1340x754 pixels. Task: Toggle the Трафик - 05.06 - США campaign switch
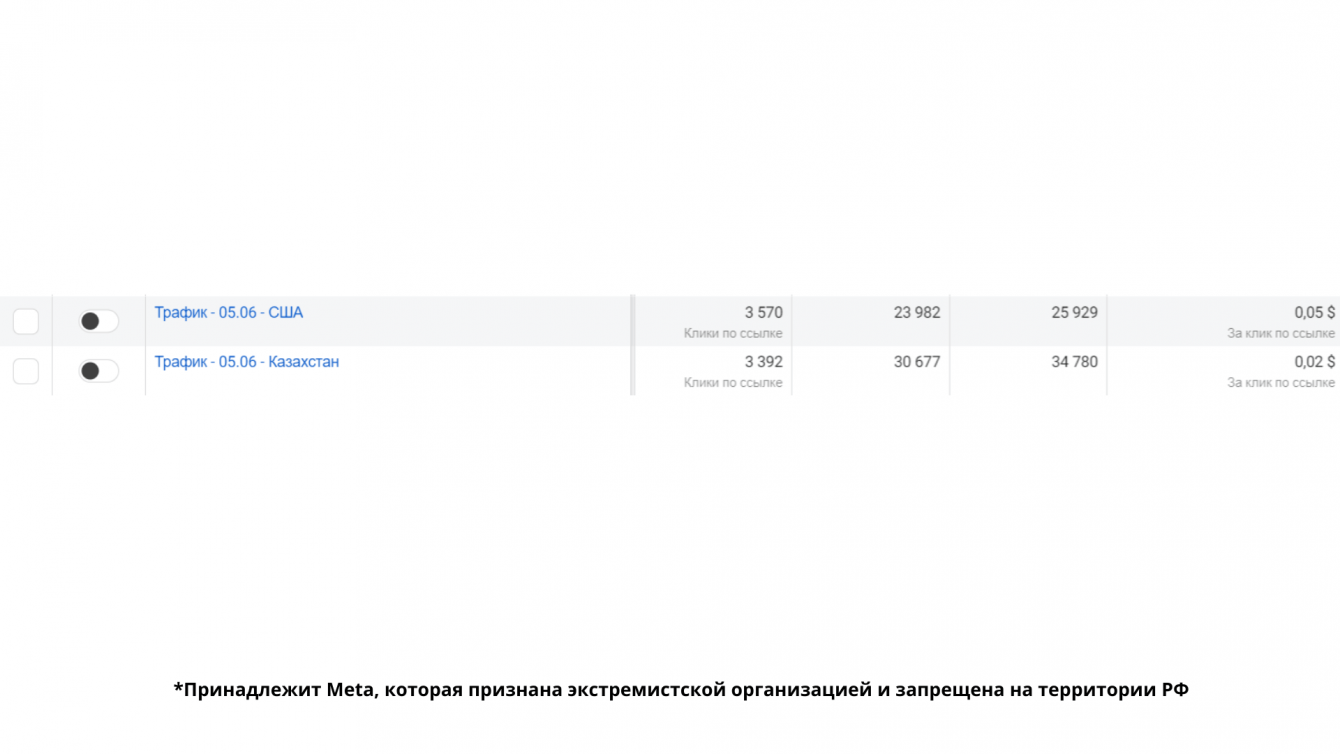pos(99,321)
